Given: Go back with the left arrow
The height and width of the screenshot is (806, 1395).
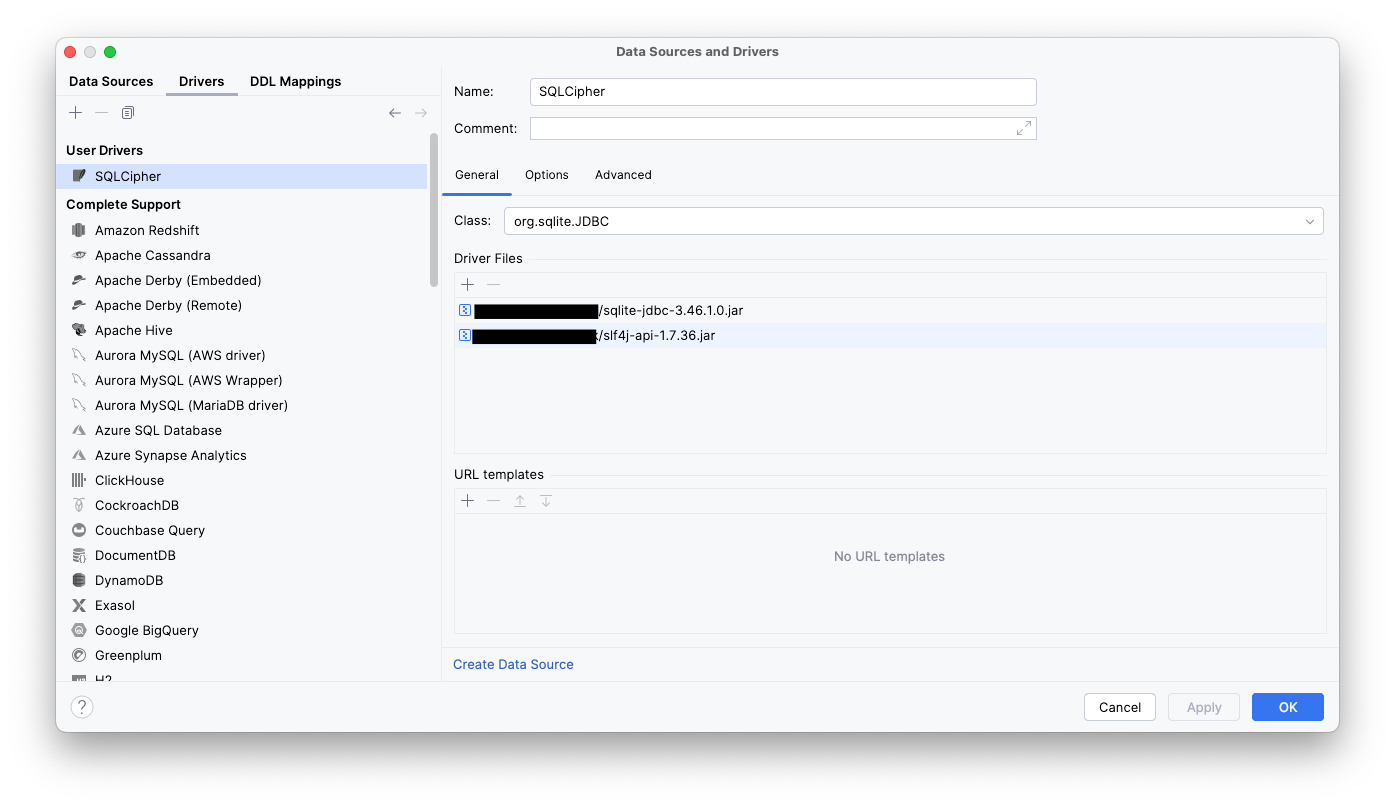Looking at the screenshot, I should click(x=395, y=113).
